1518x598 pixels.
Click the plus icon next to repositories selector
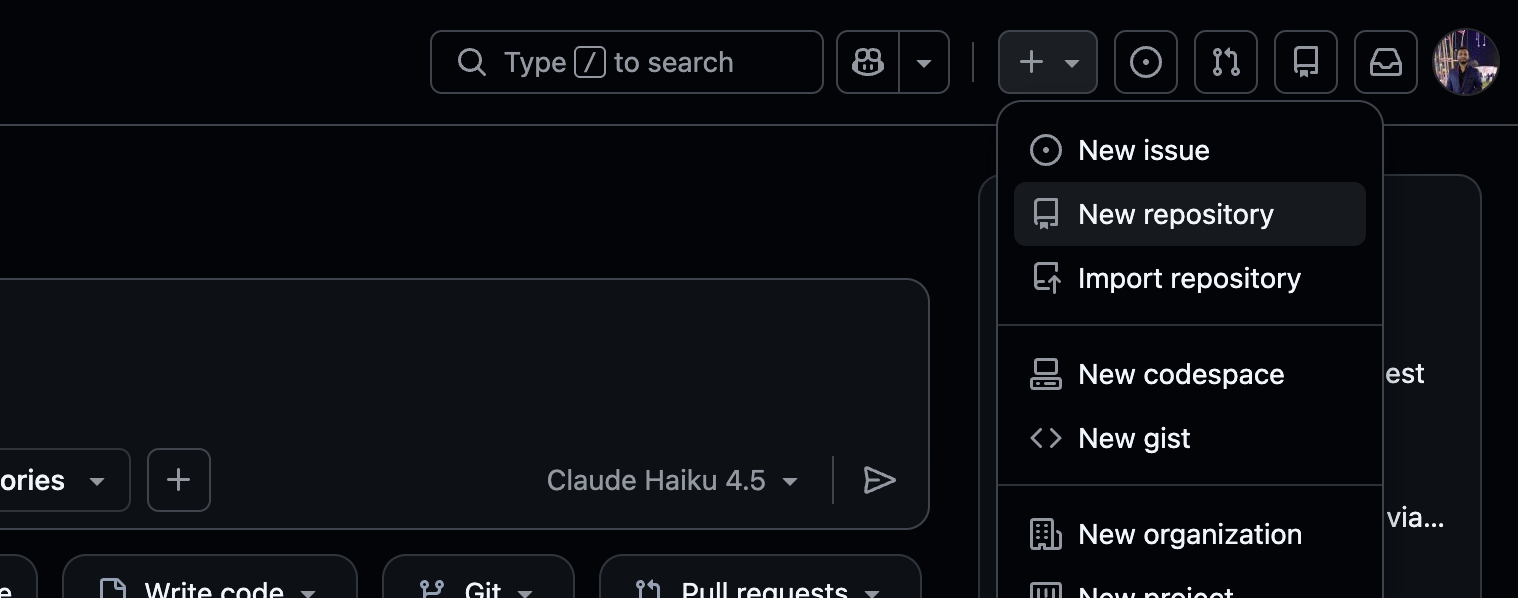178,480
